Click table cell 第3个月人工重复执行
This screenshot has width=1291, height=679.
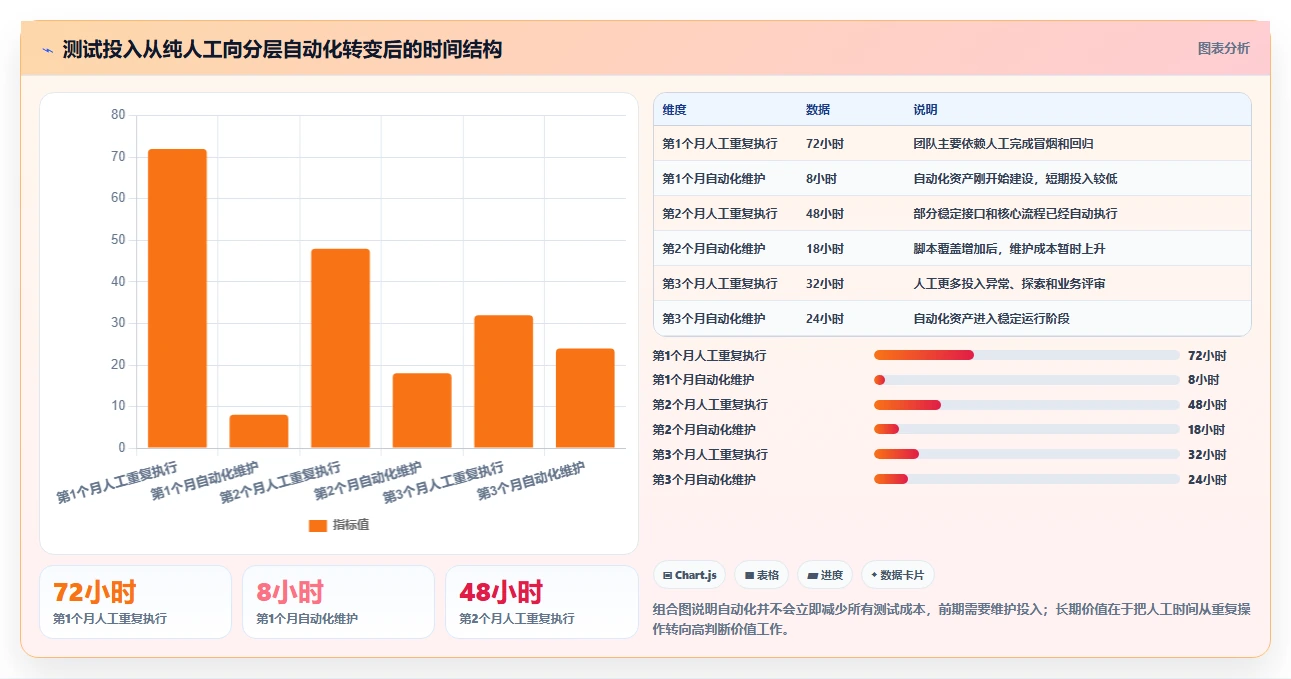click(720, 284)
